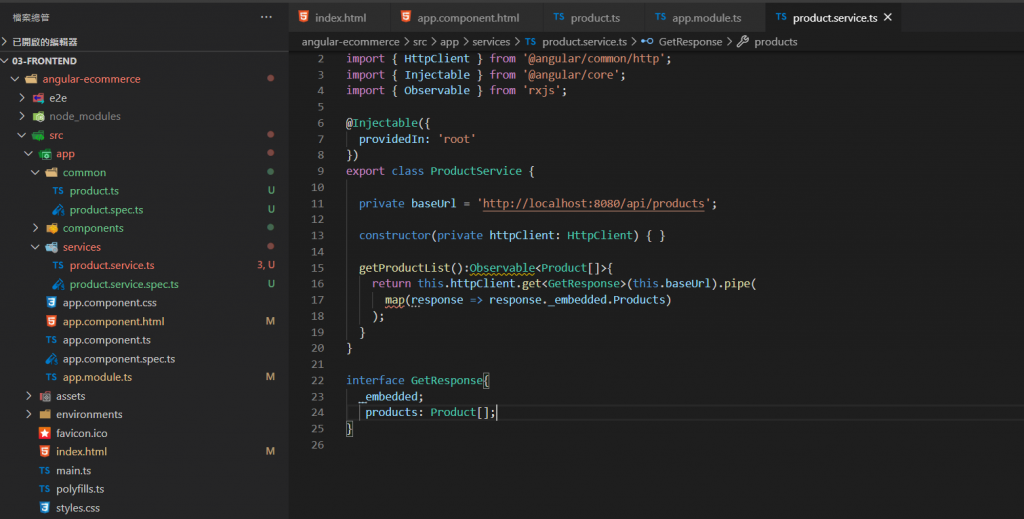Open the app.component.html editor tab
1024x519 pixels.
coord(468,18)
